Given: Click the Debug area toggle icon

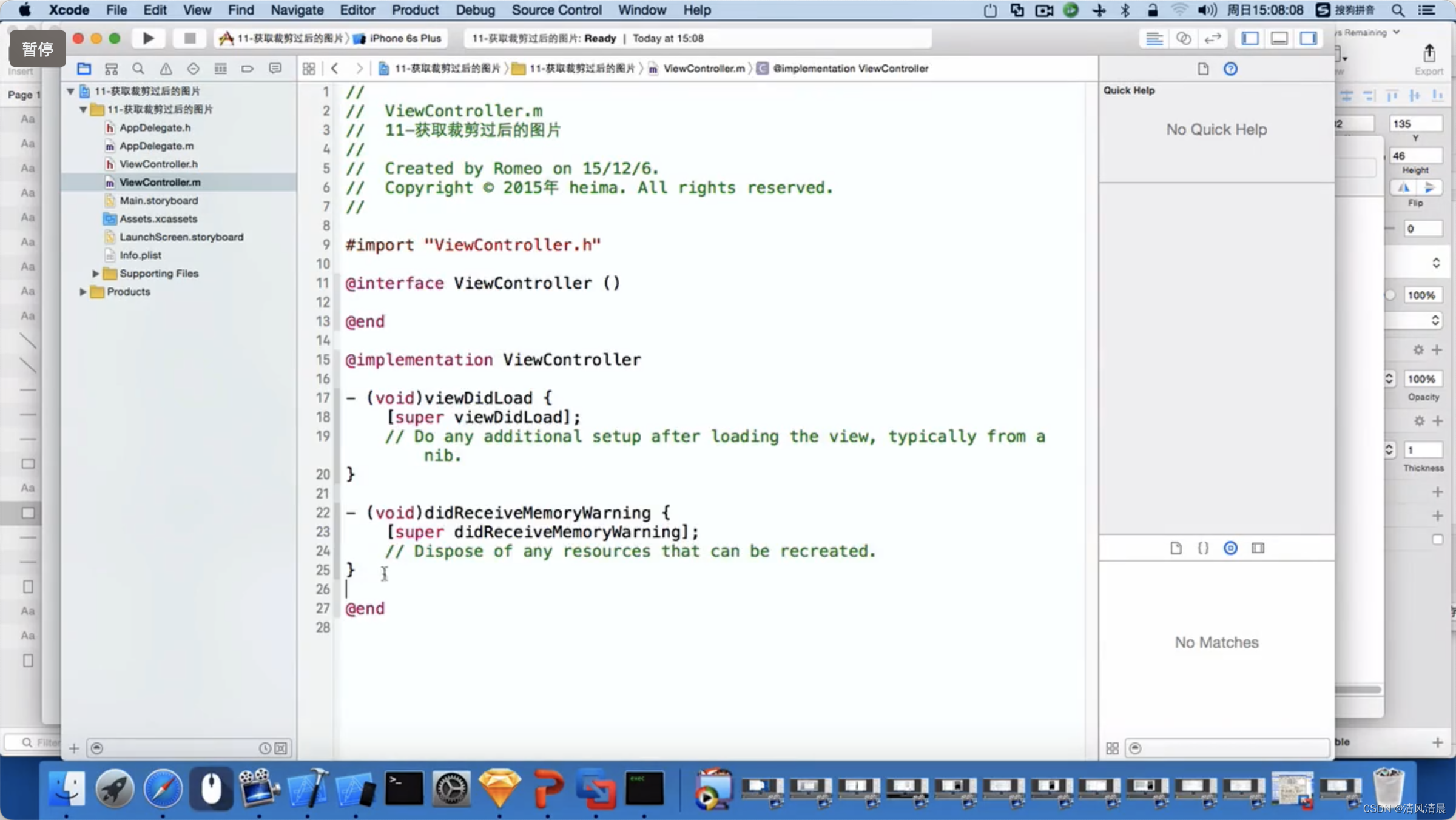Looking at the screenshot, I should click(x=1279, y=38).
